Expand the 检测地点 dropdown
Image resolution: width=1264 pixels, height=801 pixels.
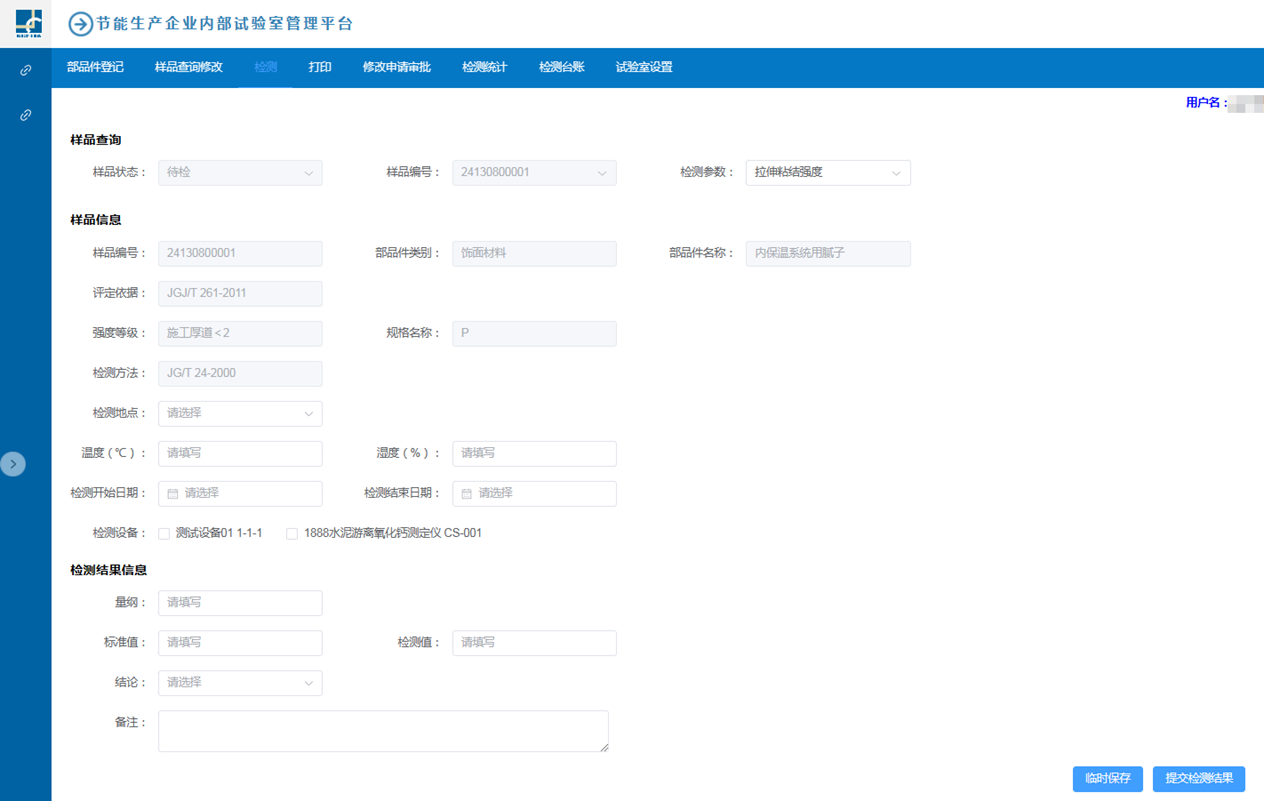point(240,413)
